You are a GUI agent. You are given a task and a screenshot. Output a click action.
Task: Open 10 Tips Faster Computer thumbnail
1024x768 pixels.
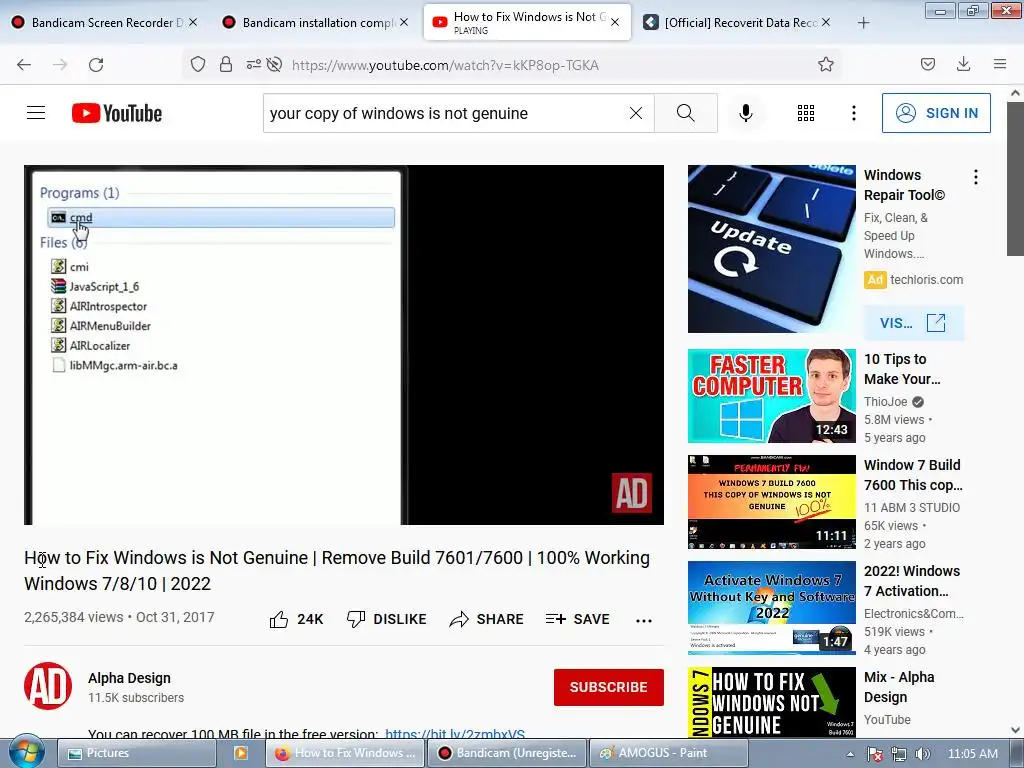[771, 396]
